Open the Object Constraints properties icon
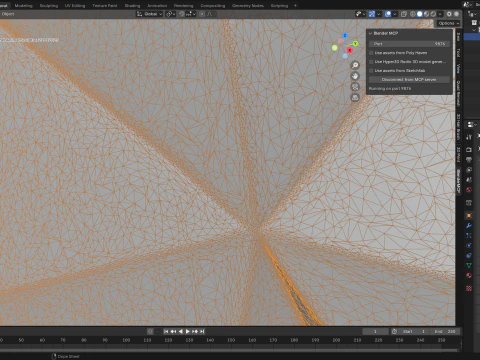 click(x=469, y=256)
